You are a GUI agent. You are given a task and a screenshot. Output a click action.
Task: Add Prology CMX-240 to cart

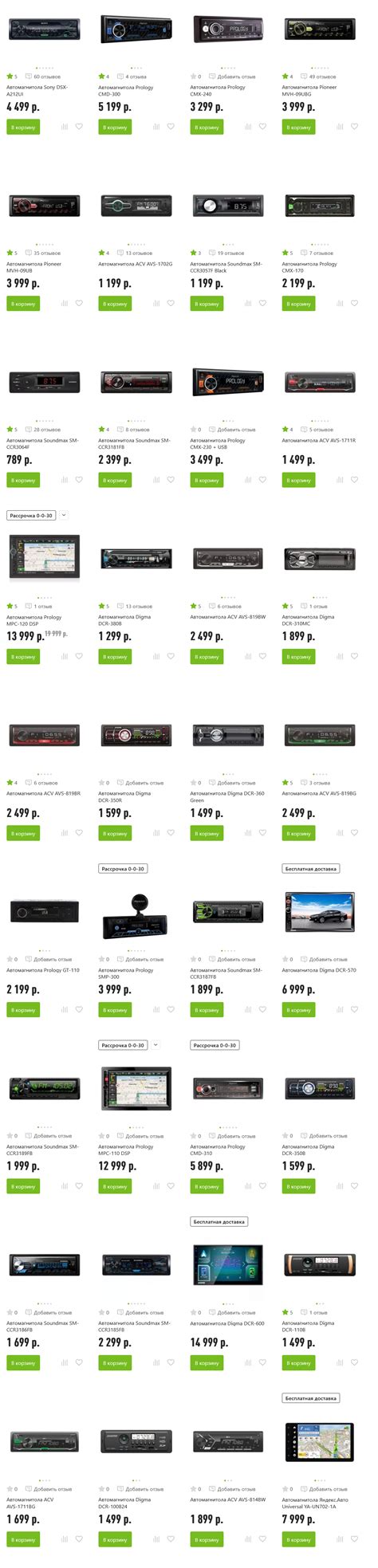(207, 127)
